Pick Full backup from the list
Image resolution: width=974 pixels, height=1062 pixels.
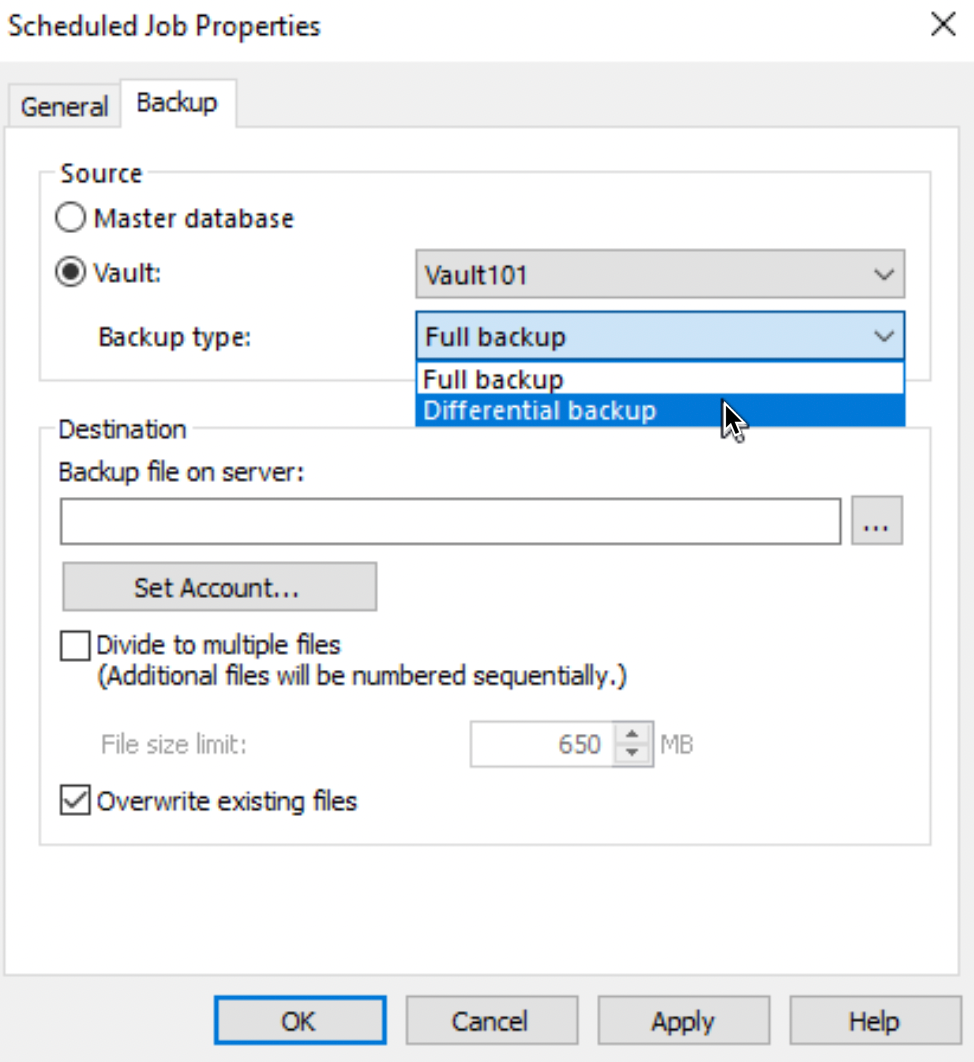point(660,379)
